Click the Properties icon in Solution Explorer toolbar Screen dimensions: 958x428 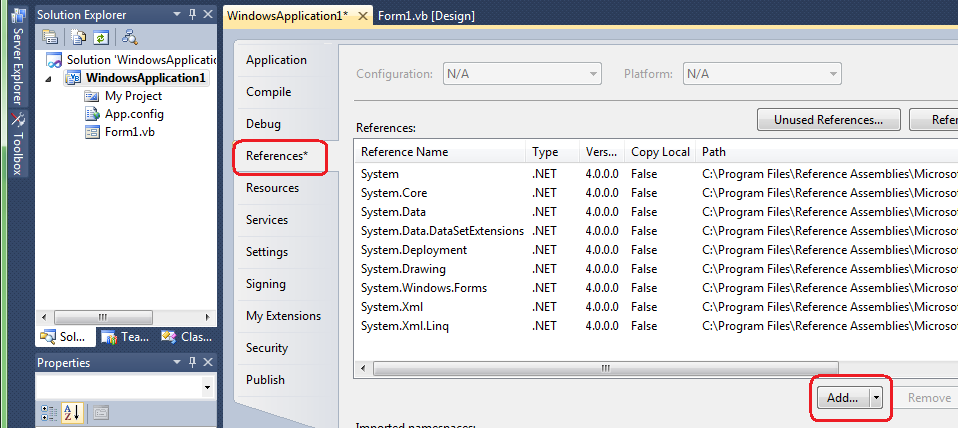click(50, 38)
